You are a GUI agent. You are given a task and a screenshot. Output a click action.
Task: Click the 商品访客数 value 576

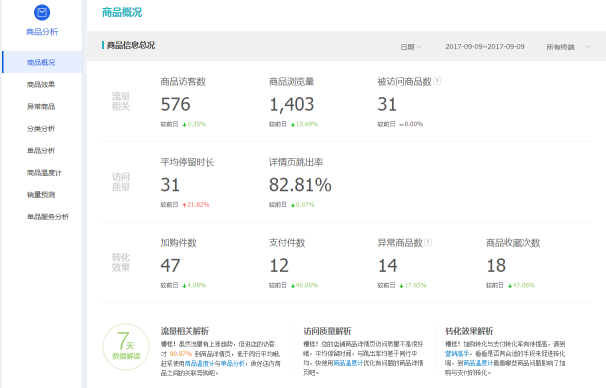click(175, 104)
